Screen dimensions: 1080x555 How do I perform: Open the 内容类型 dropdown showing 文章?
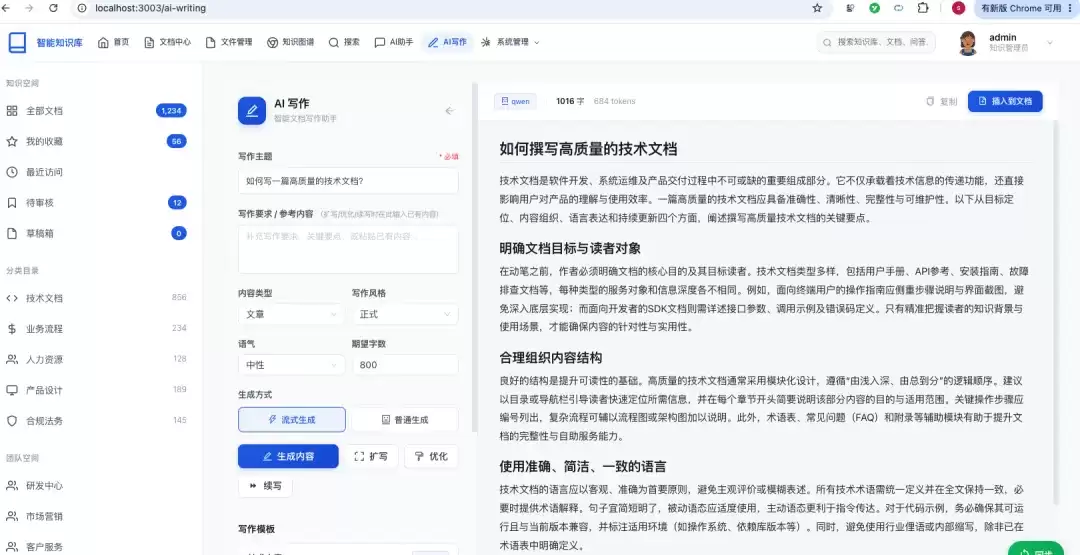(291, 314)
